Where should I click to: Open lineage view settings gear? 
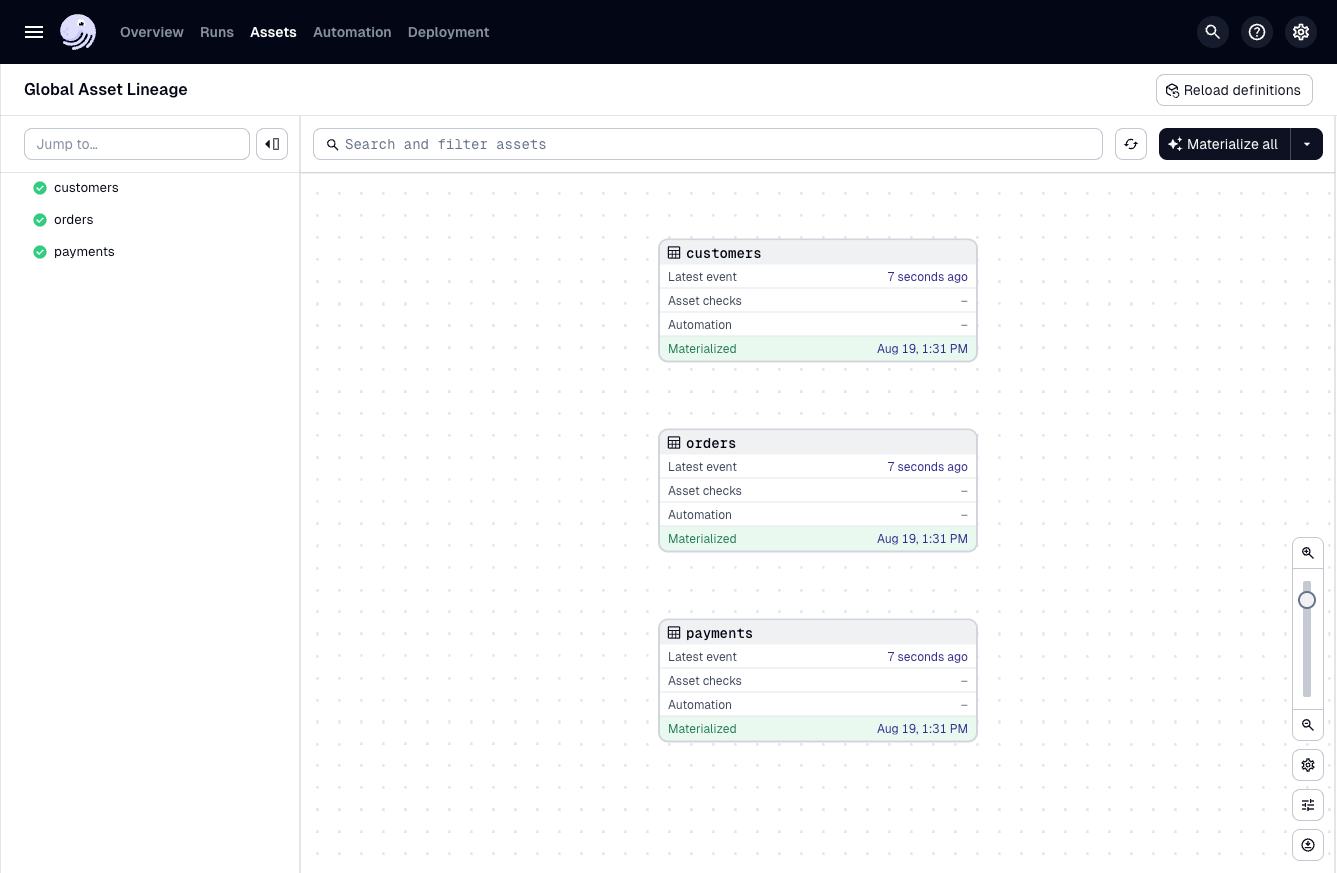click(x=1307, y=765)
